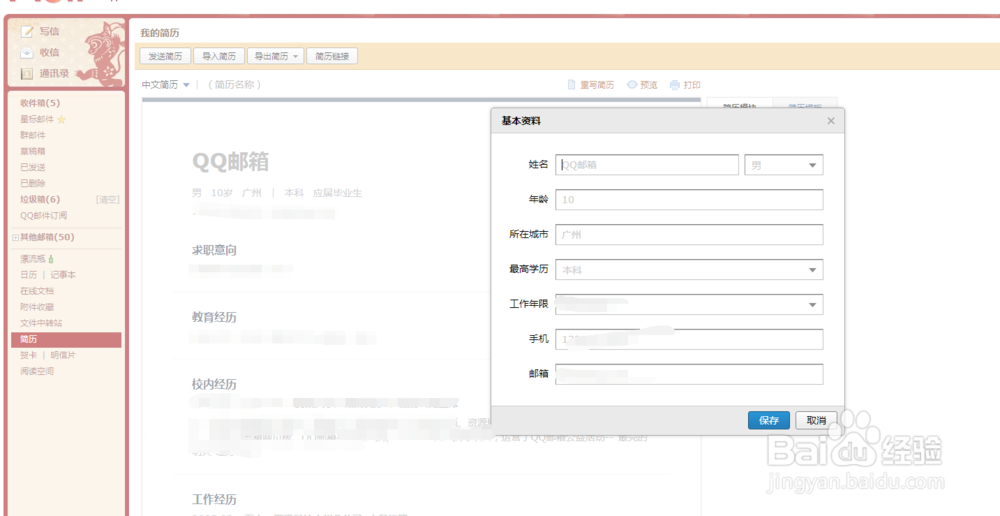The image size is (1000, 516).
Task: Open QQ邮件订阅 in sidebar
Action: pyautogui.click(x=43, y=216)
